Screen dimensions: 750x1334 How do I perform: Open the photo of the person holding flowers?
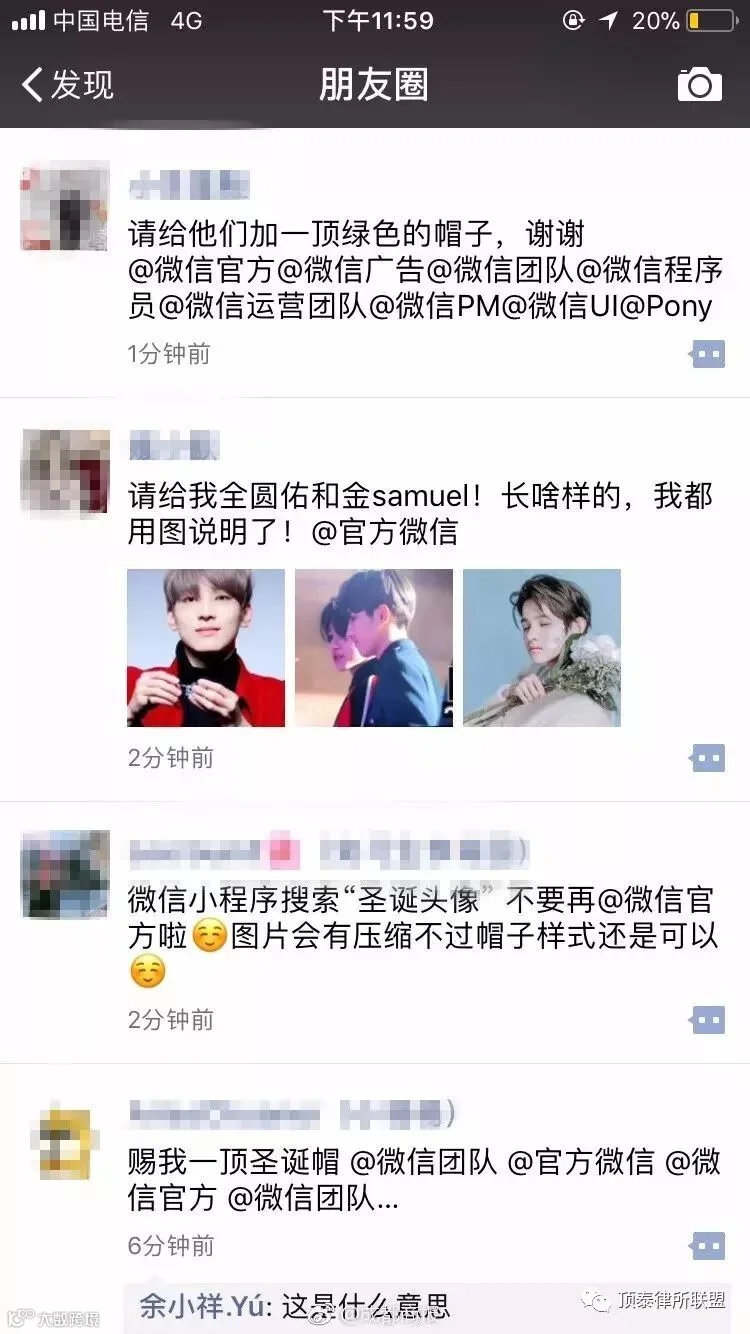pos(542,648)
